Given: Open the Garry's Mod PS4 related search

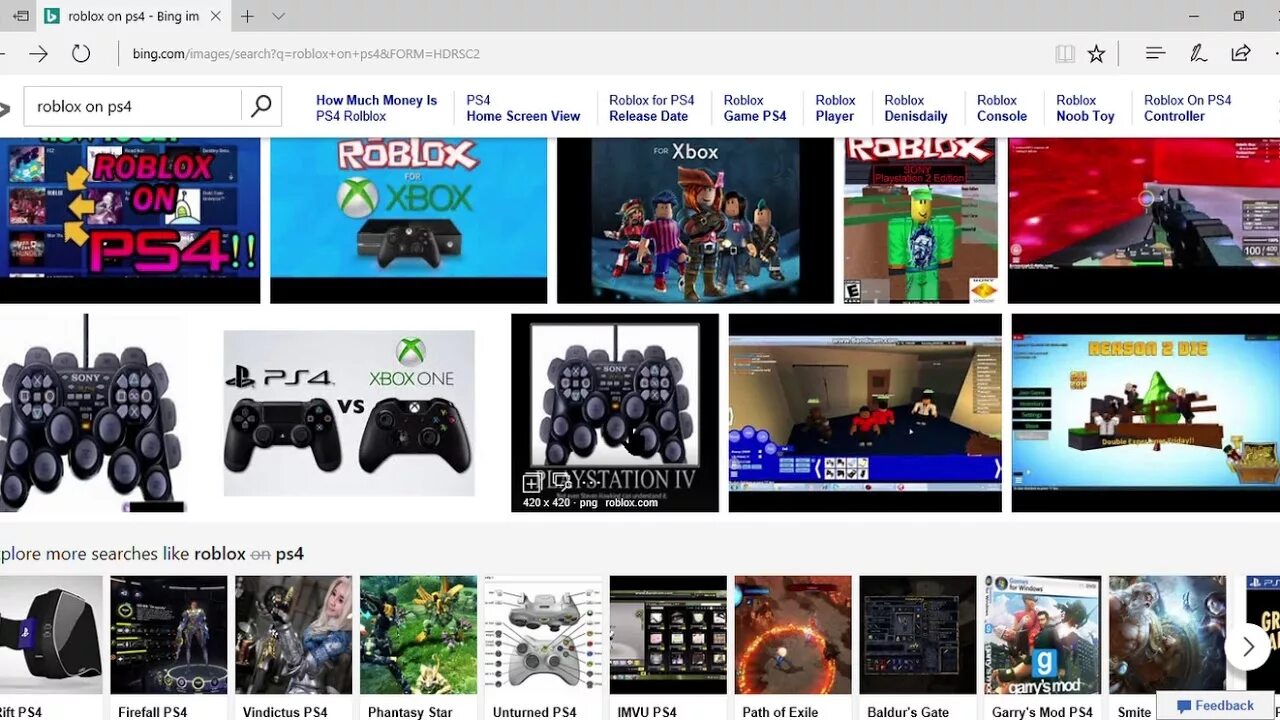Looking at the screenshot, I should click(x=1043, y=648).
